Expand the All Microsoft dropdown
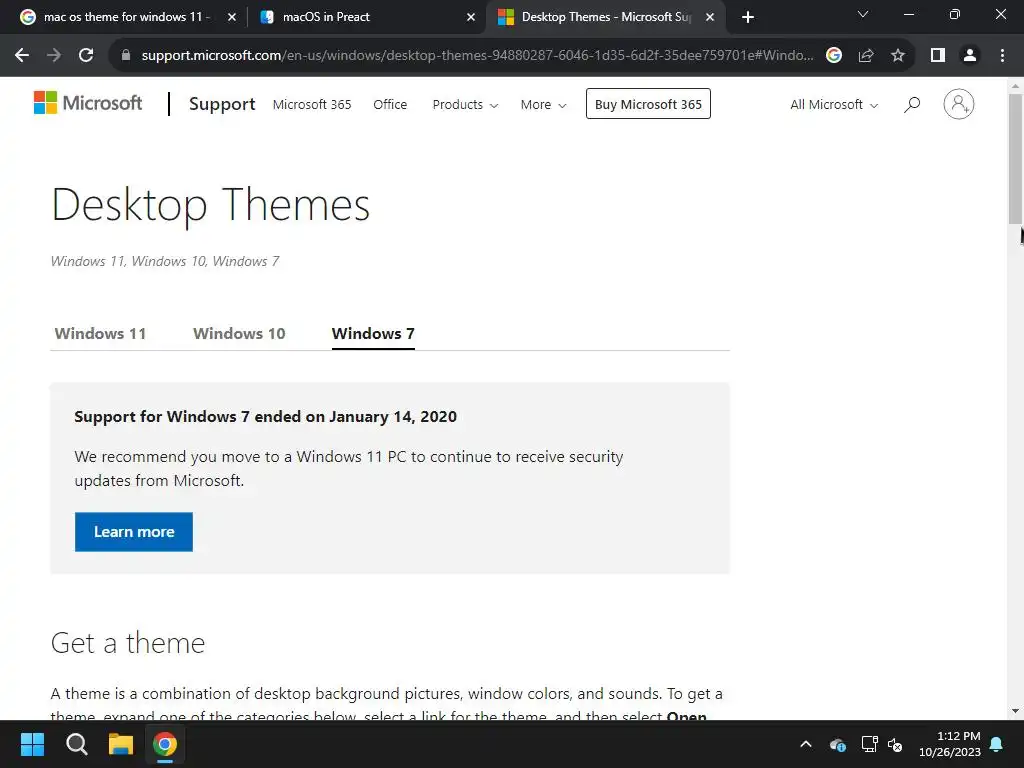Image resolution: width=1024 pixels, height=768 pixels. coord(834,104)
